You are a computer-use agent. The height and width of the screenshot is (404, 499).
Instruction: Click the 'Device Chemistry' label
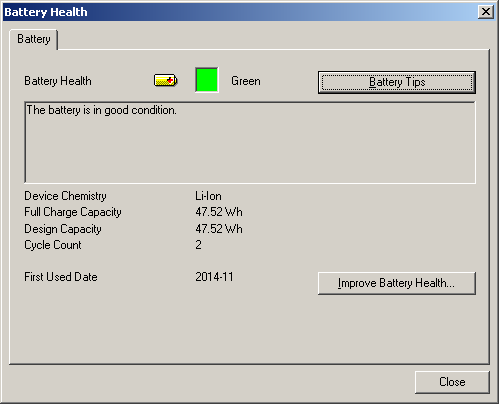pyautogui.click(x=65, y=196)
